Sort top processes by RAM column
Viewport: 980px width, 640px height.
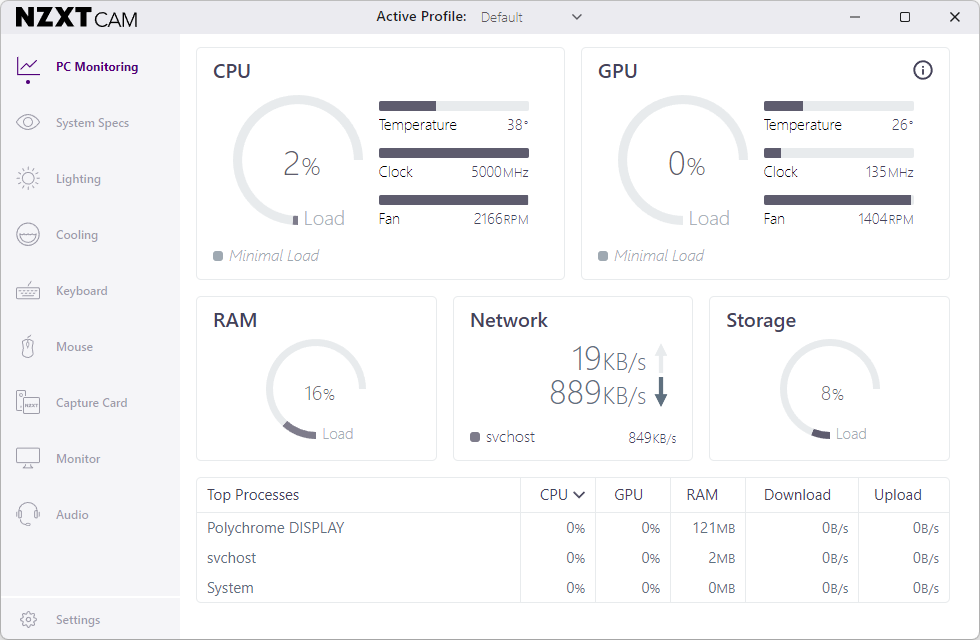pyautogui.click(x=702, y=495)
